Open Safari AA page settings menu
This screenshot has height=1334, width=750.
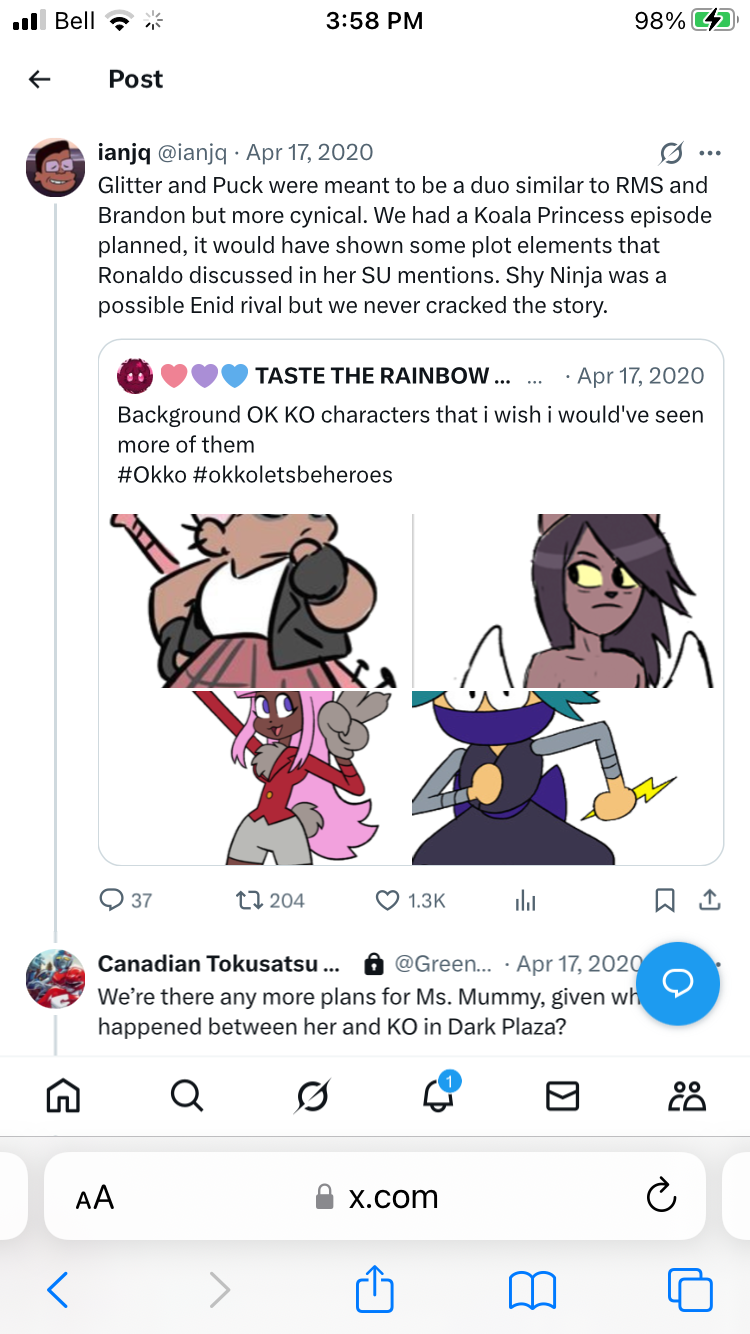[x=95, y=1197]
